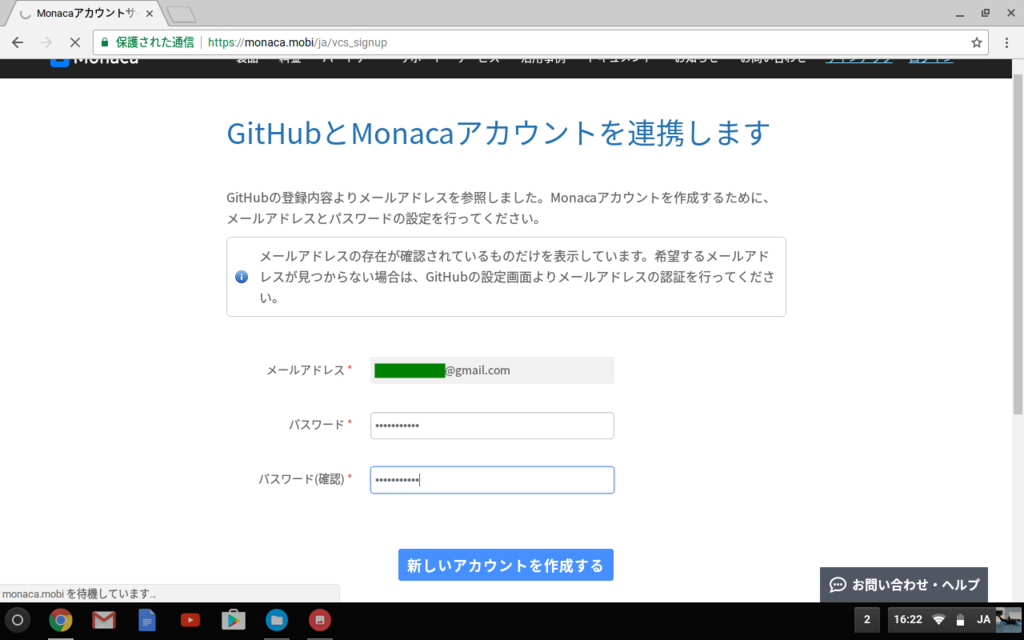Click the メールアドレス field with gmail.com

coord(492,370)
